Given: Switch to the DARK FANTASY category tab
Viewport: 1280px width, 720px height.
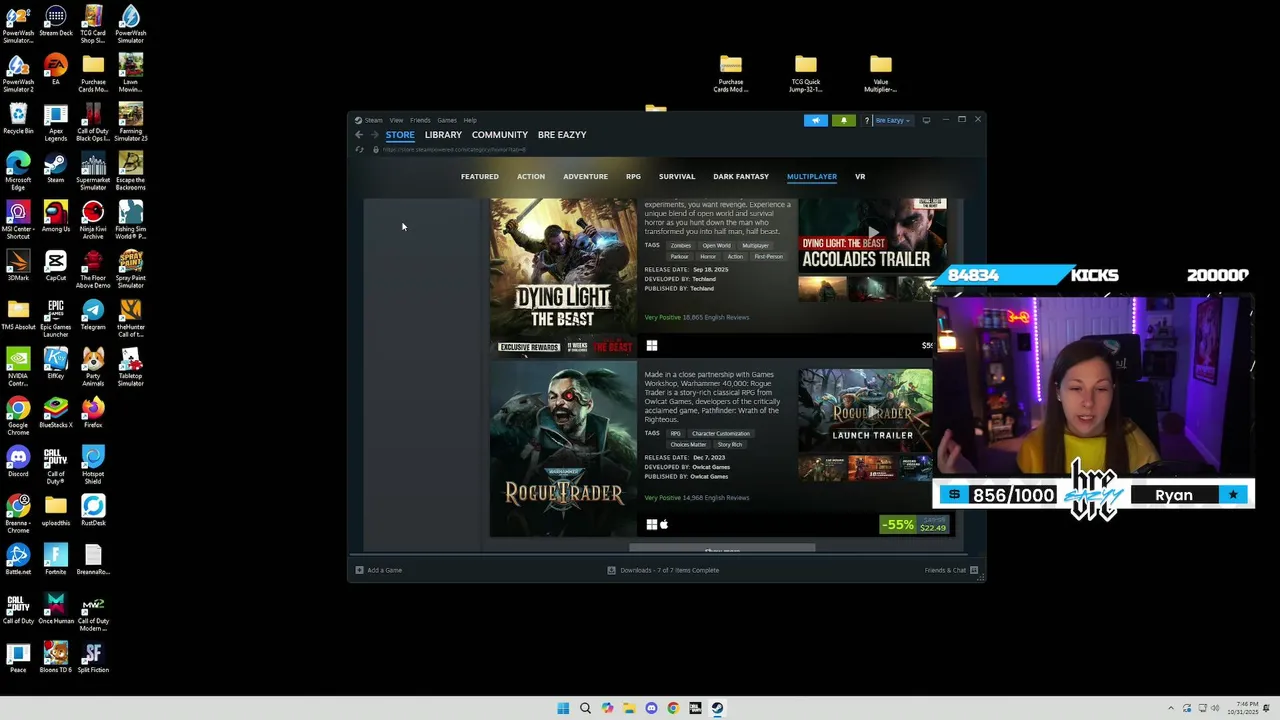Looking at the screenshot, I should tap(741, 177).
